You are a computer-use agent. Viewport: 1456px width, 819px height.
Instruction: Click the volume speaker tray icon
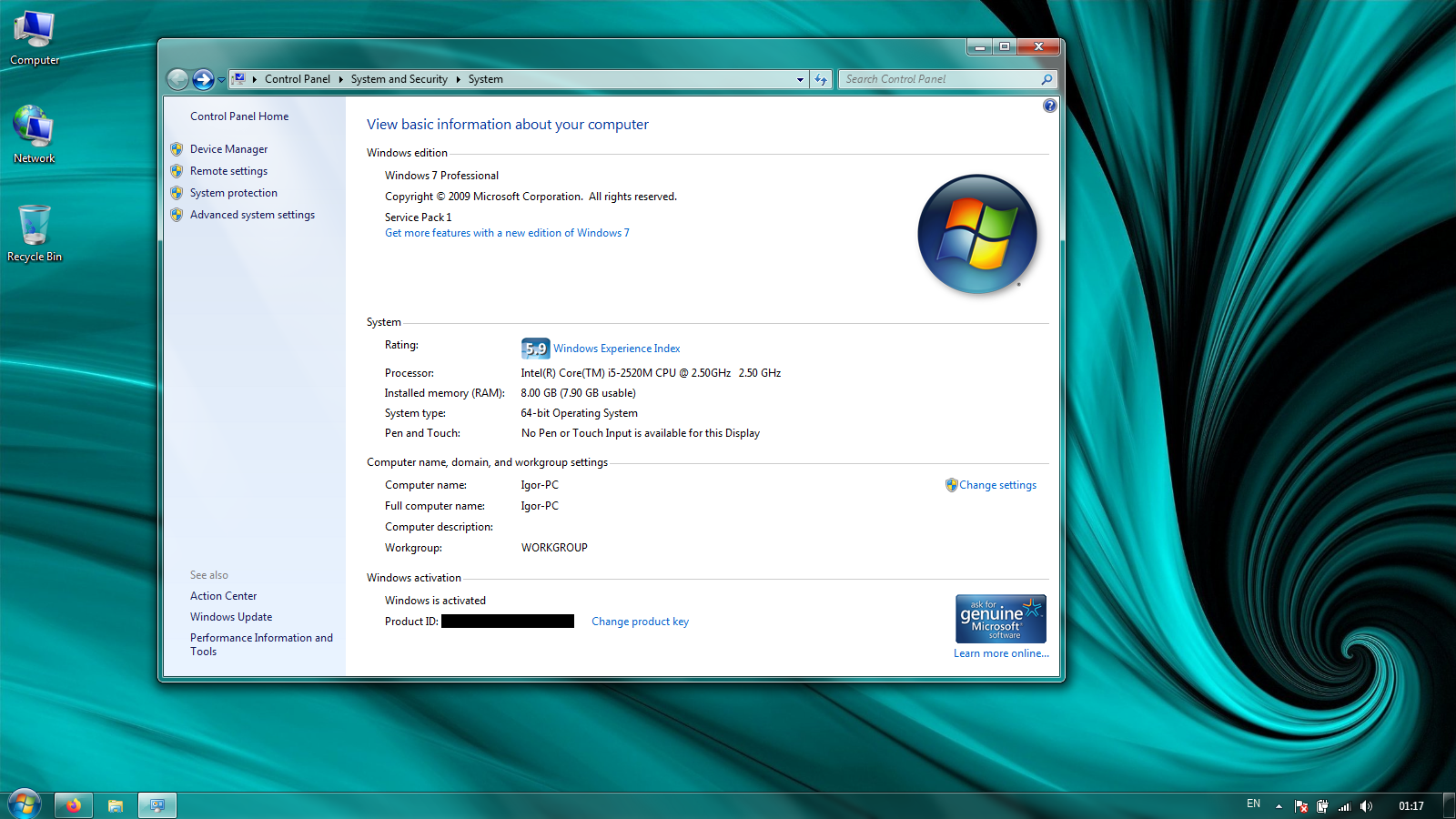pyautogui.click(x=1366, y=806)
